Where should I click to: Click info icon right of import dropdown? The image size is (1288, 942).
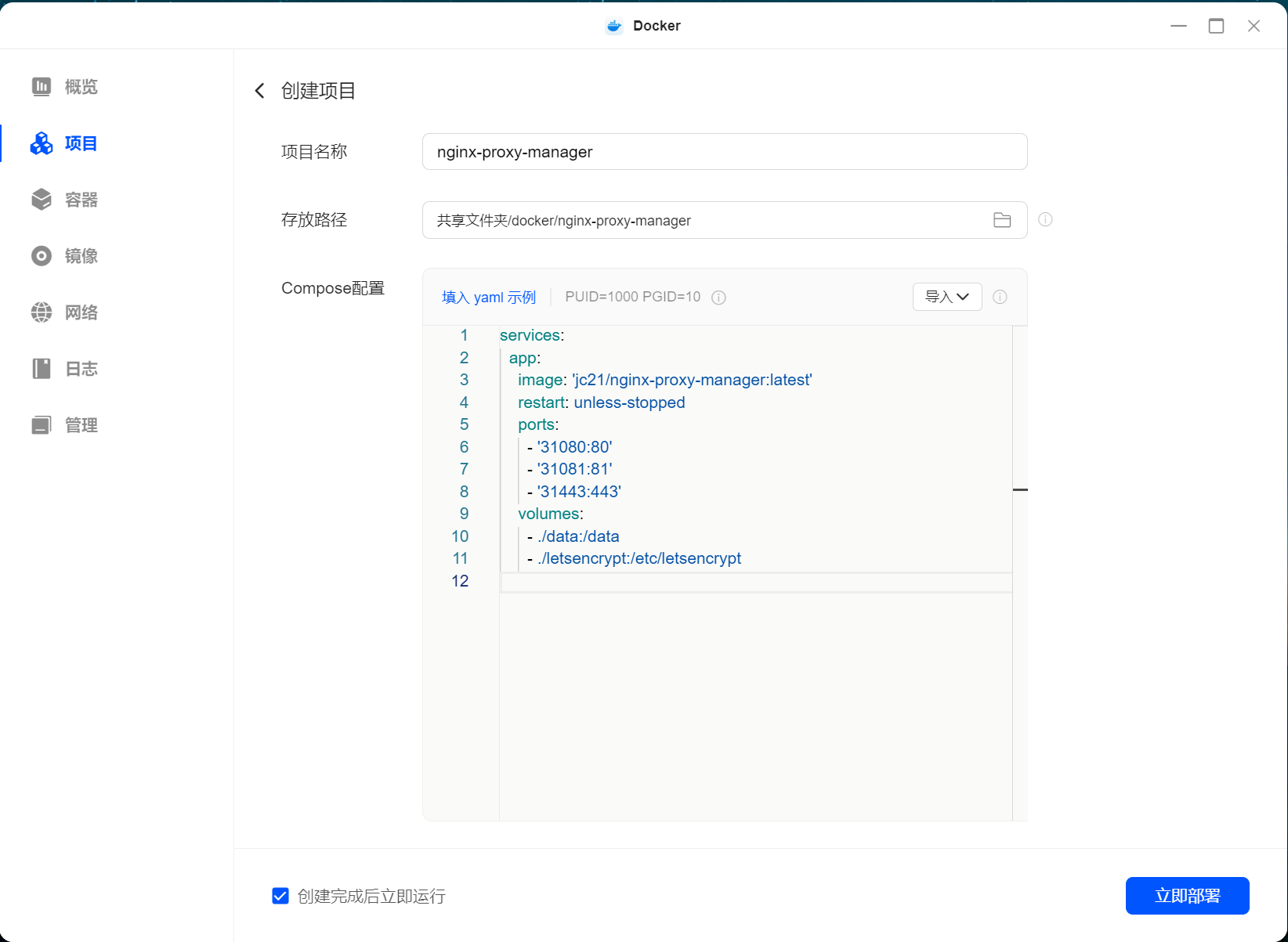point(1000,297)
